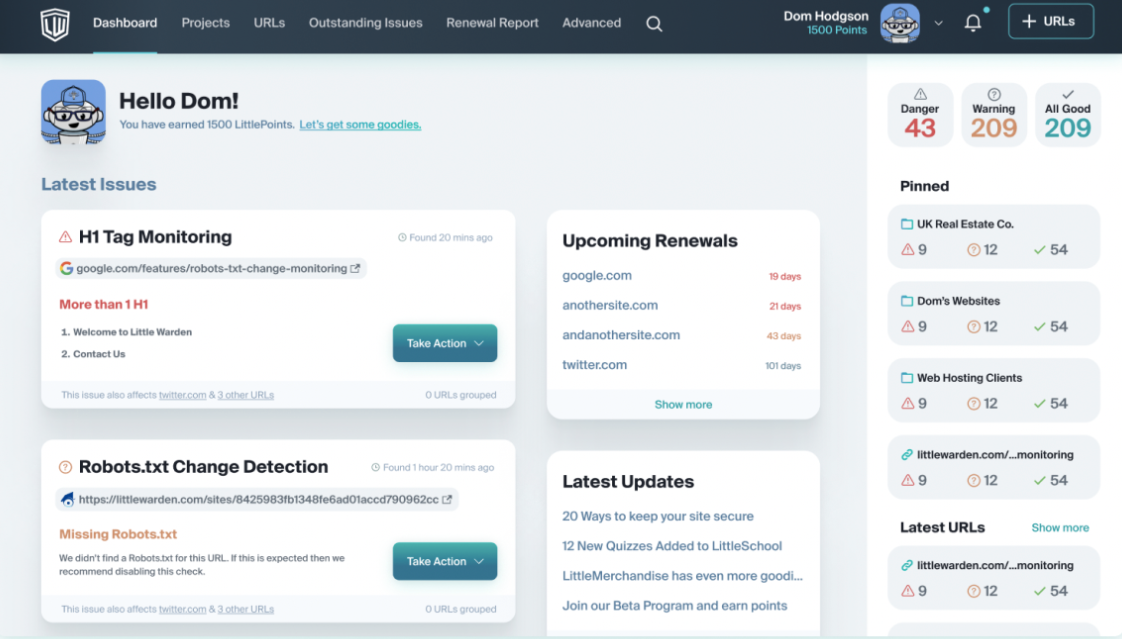Click the danger triangle icon on H1 Tag Monitoring
The height and width of the screenshot is (639, 1122).
65,237
